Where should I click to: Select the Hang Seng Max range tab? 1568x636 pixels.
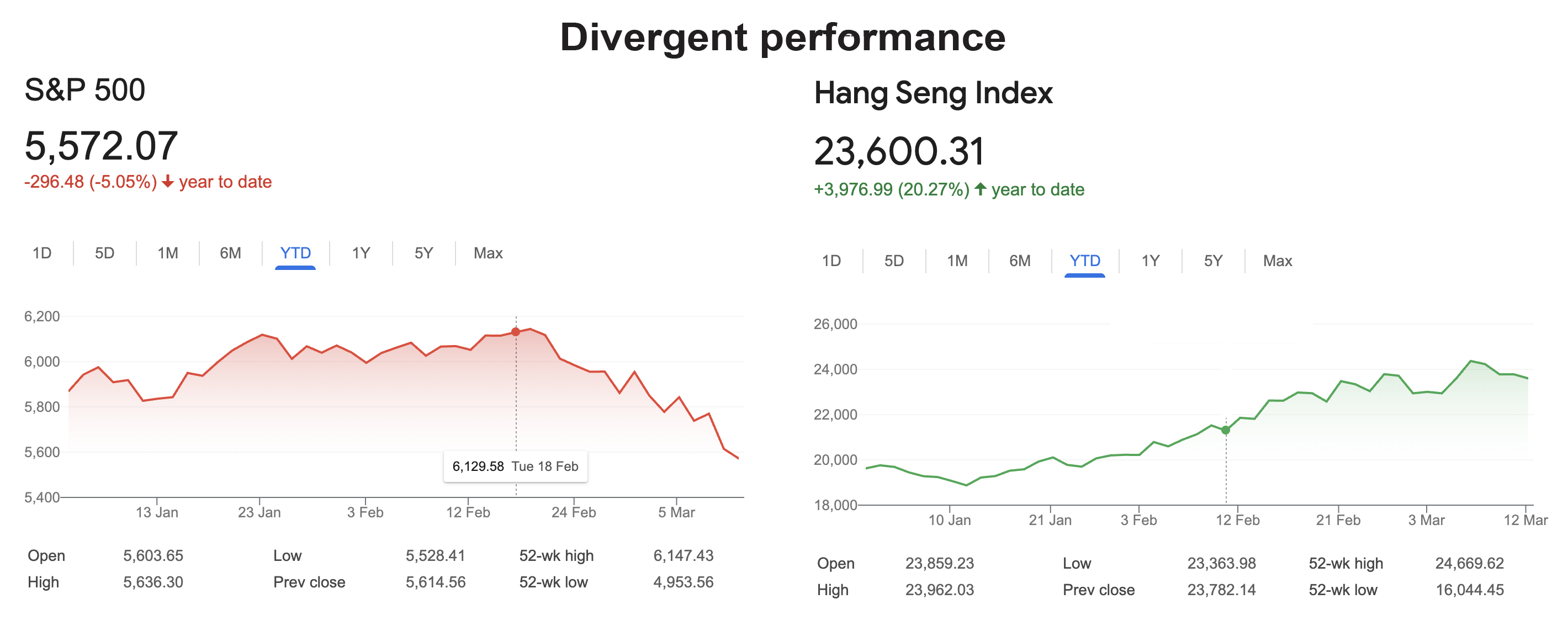(x=1278, y=261)
